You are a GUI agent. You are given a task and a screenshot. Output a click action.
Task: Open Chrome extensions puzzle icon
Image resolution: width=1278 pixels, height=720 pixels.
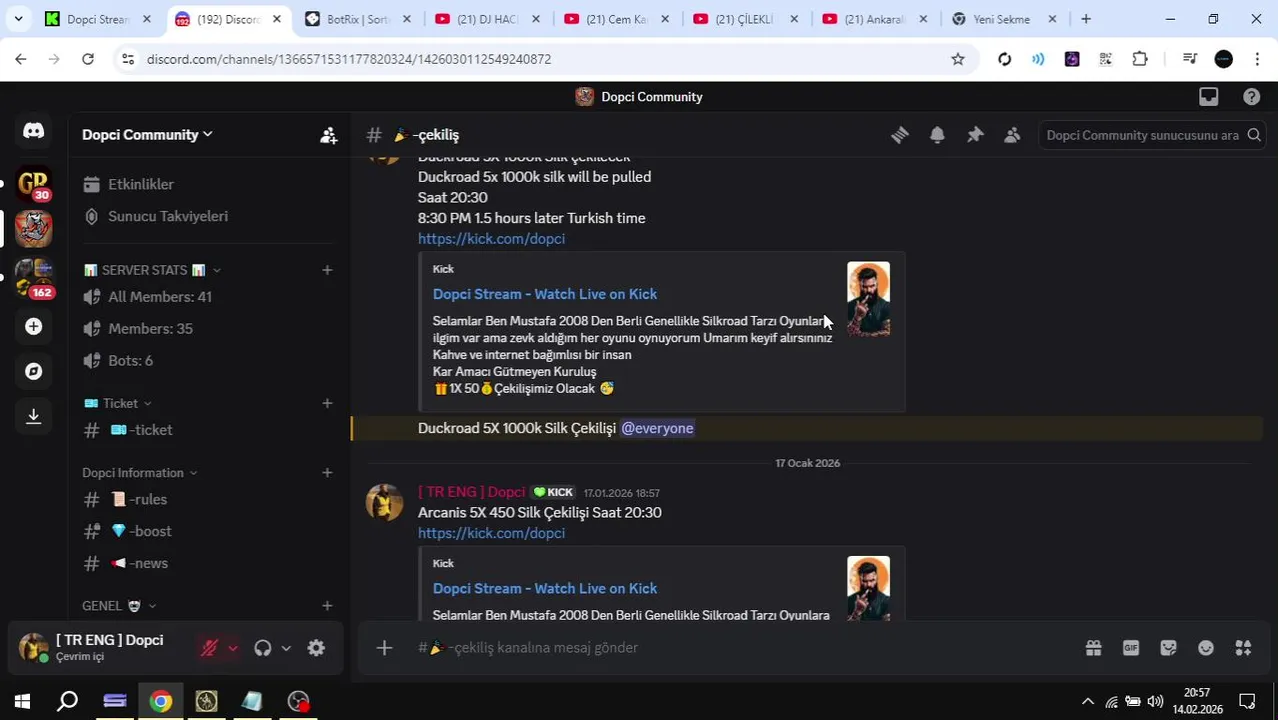[1140, 59]
